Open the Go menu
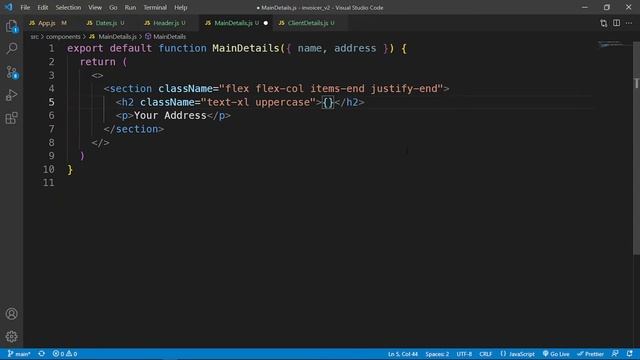 pos(113,7)
